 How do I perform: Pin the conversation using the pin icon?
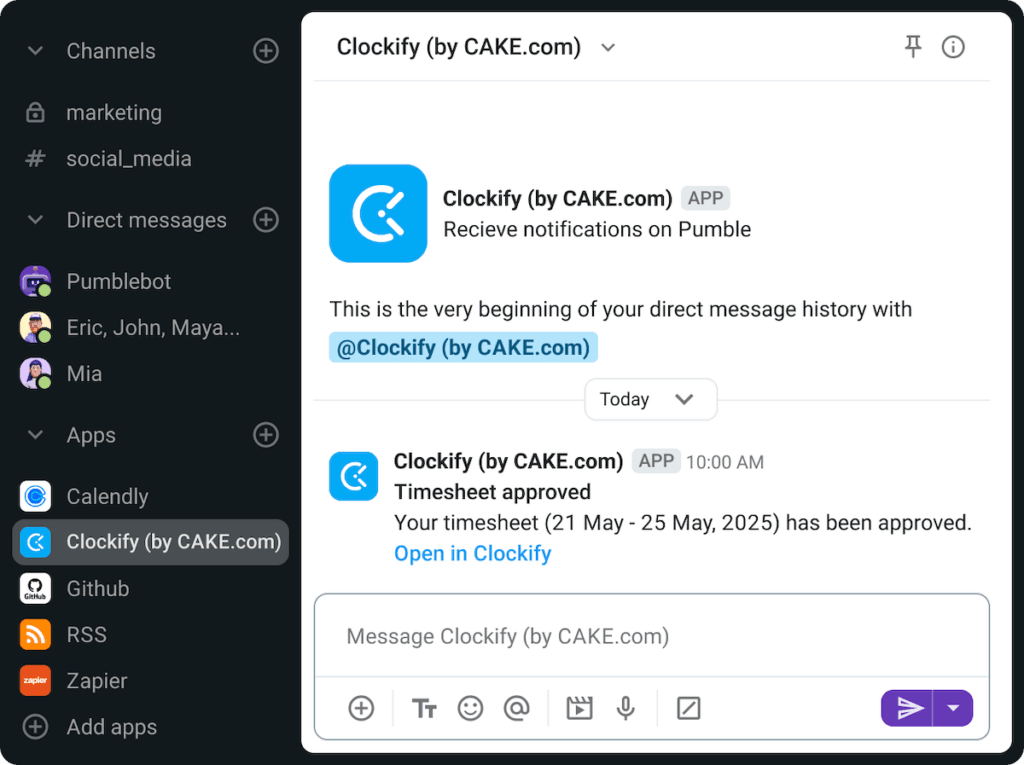tap(913, 47)
